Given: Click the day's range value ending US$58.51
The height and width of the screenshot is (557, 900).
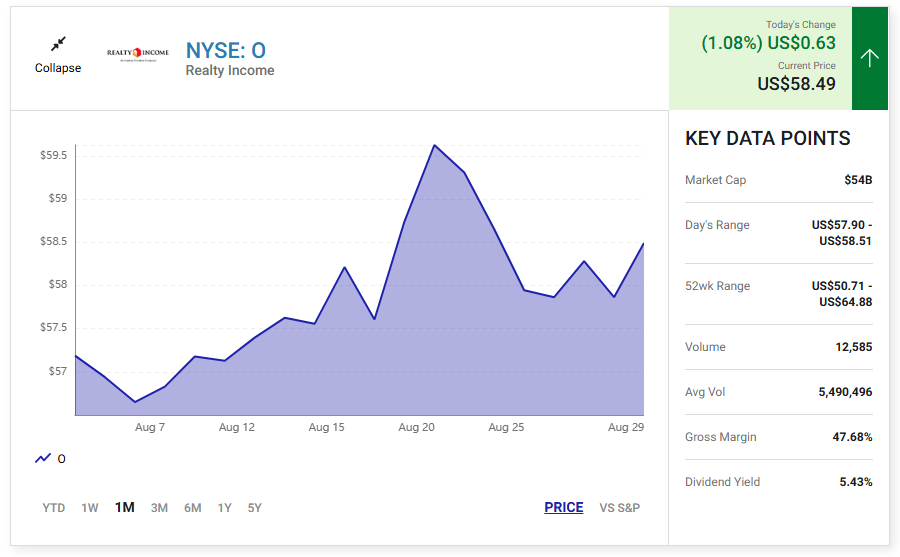Looking at the screenshot, I should click(841, 233).
